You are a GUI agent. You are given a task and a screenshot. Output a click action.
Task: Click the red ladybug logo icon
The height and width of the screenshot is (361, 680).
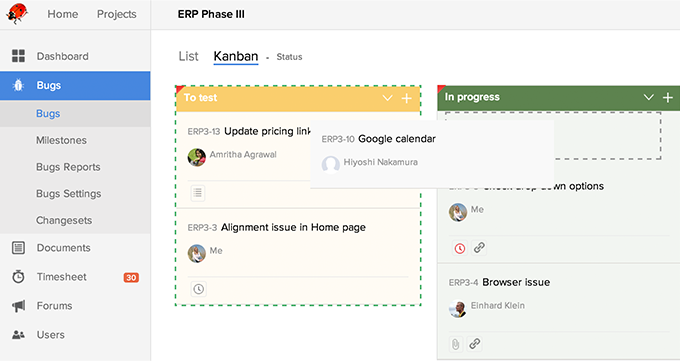tap(17, 13)
